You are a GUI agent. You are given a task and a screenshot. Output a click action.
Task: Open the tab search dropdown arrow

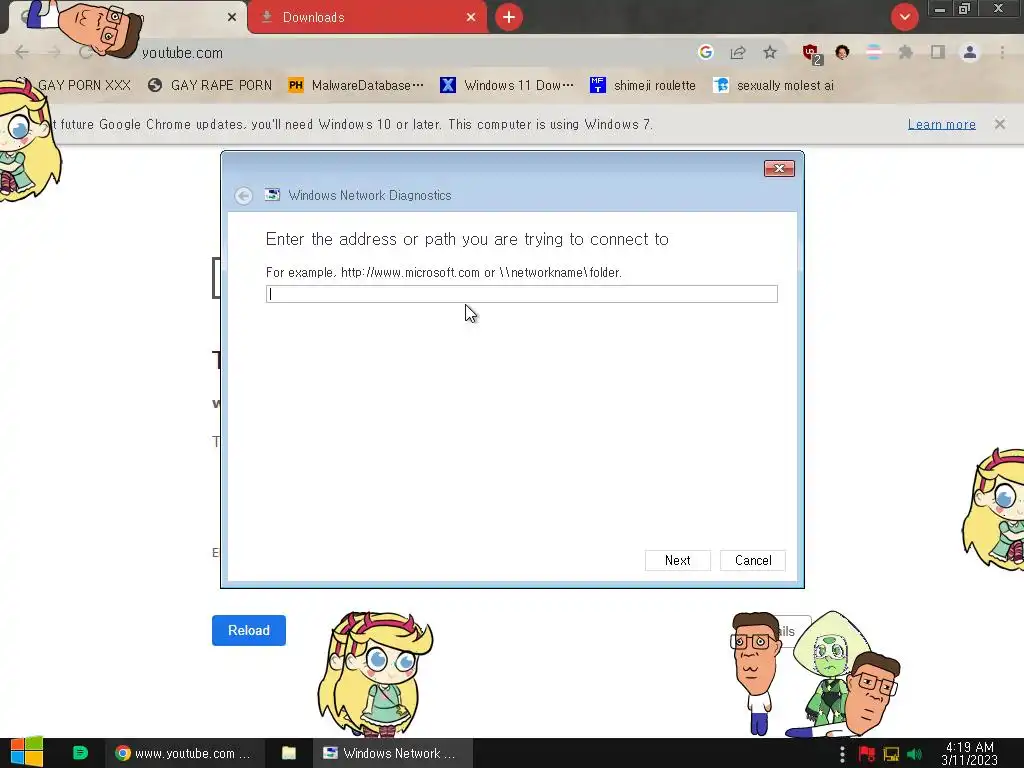[904, 17]
